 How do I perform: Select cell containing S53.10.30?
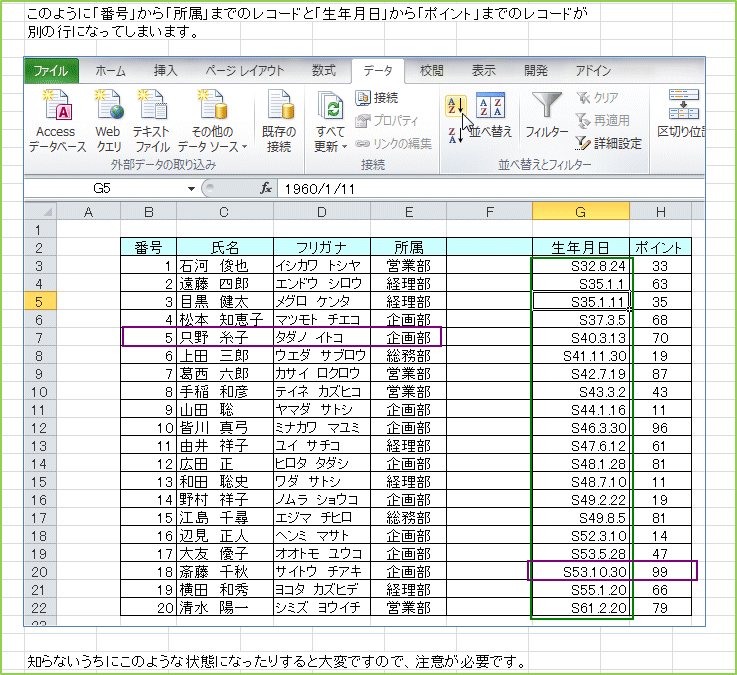pyautogui.click(x=581, y=571)
